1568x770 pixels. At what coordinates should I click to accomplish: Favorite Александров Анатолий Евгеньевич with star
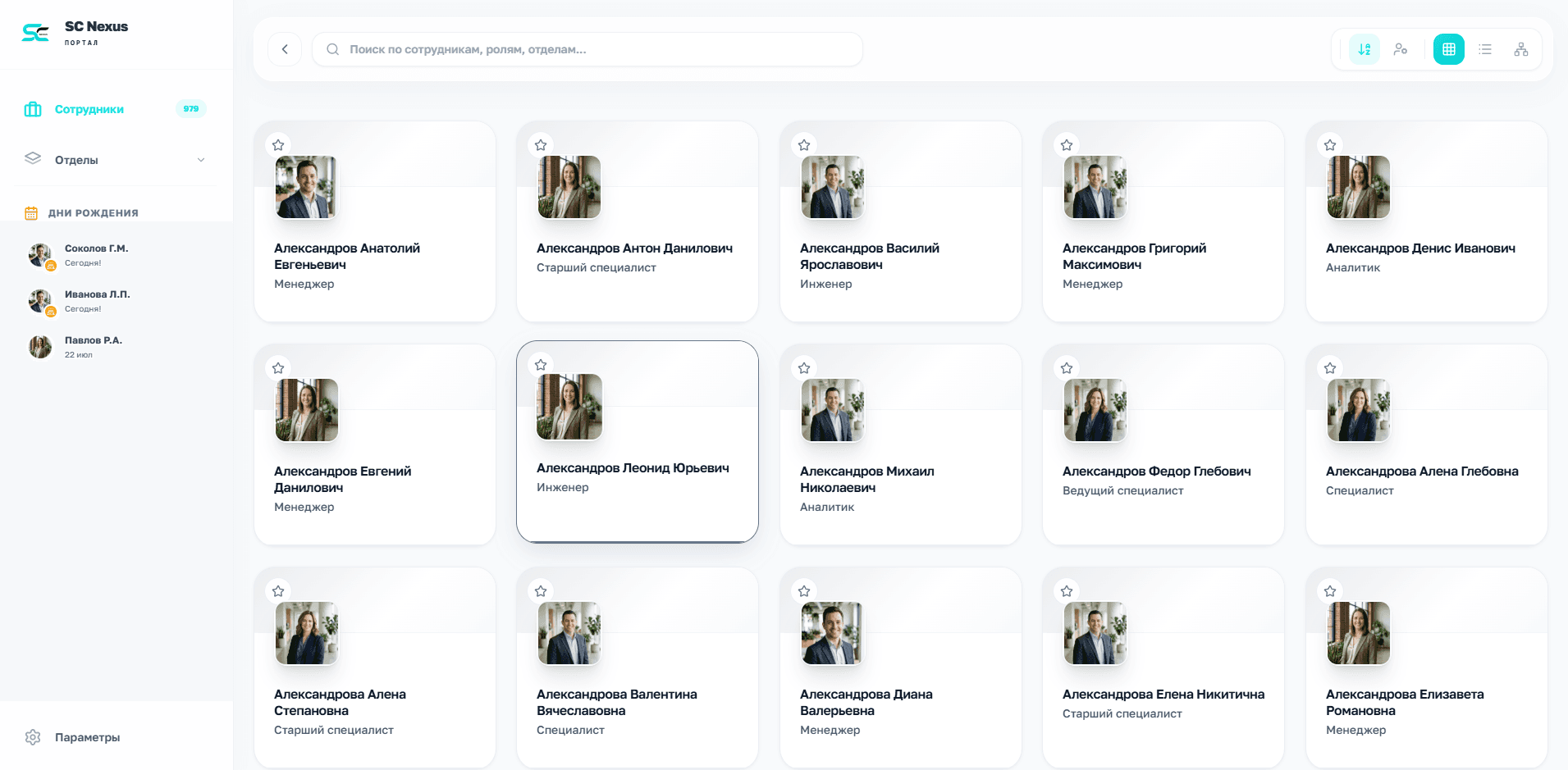[x=278, y=145]
